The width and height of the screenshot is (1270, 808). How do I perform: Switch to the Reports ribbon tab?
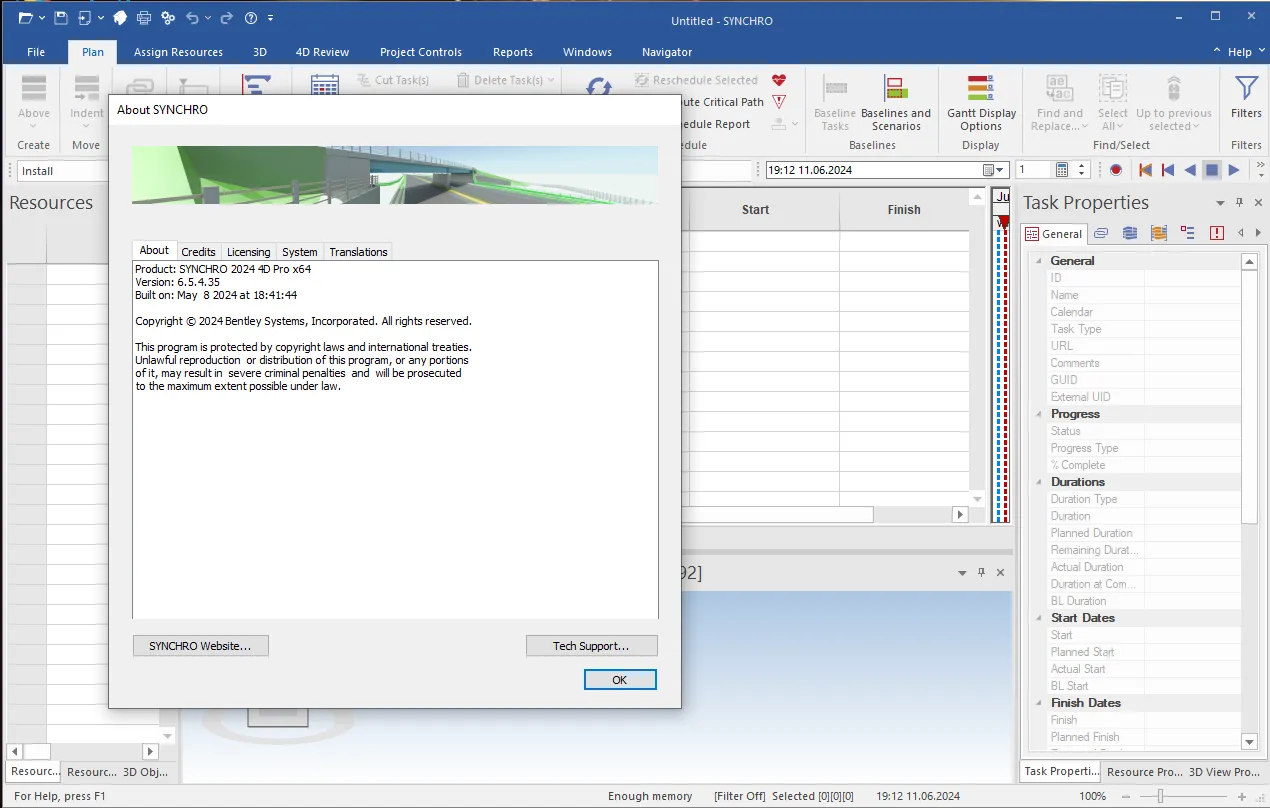(513, 52)
